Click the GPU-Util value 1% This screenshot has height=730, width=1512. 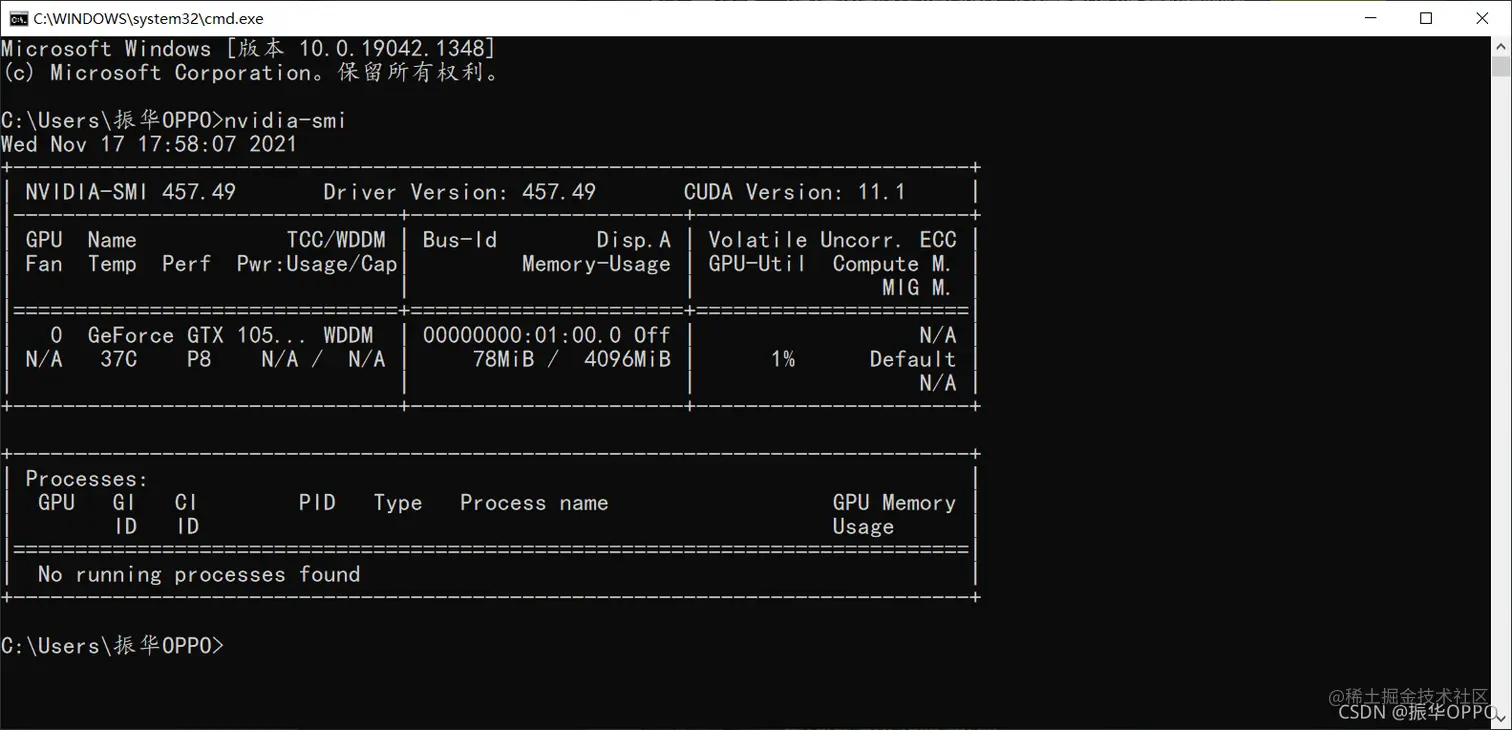(783, 360)
